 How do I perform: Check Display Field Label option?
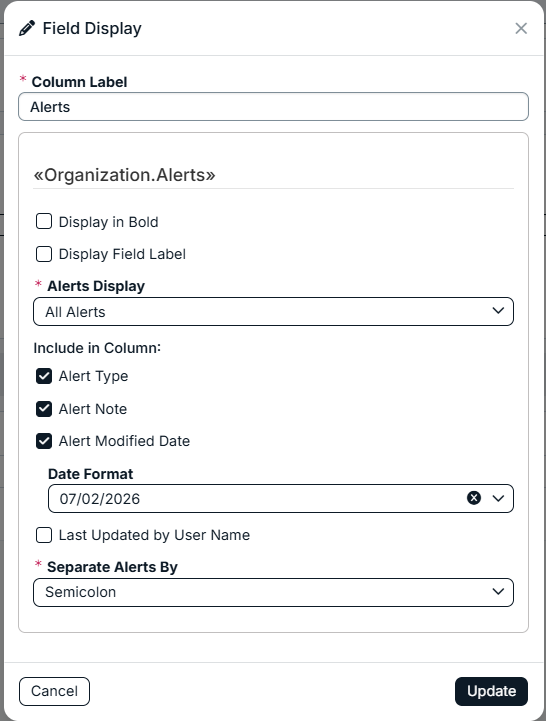point(44,254)
